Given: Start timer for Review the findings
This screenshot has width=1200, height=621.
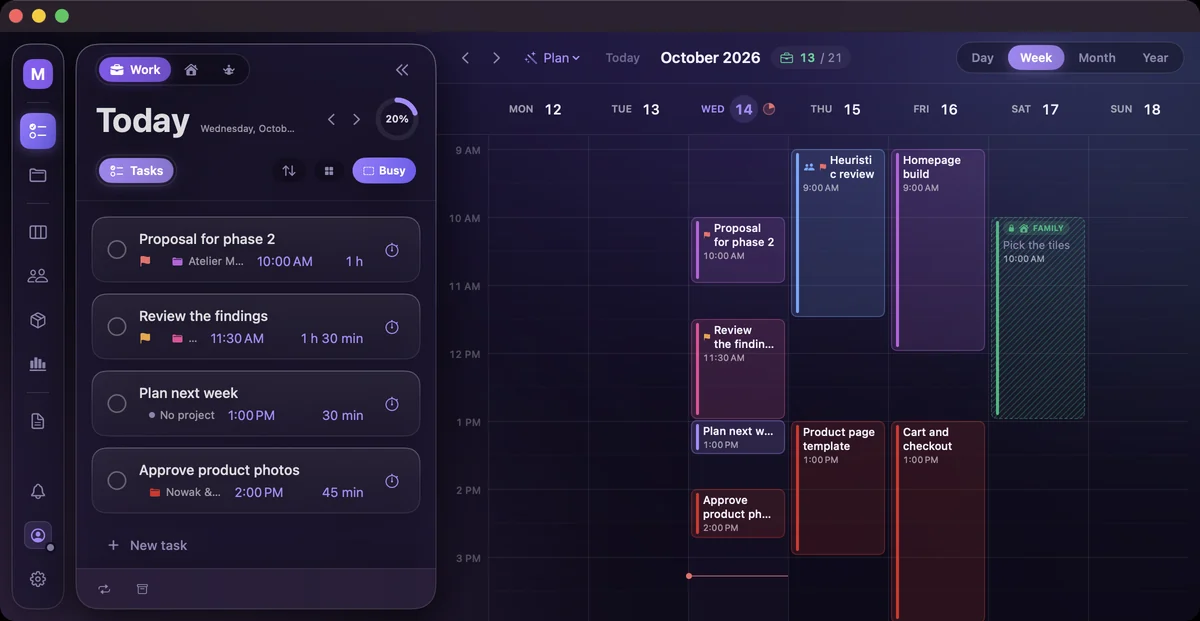Looking at the screenshot, I should click(x=392, y=327).
